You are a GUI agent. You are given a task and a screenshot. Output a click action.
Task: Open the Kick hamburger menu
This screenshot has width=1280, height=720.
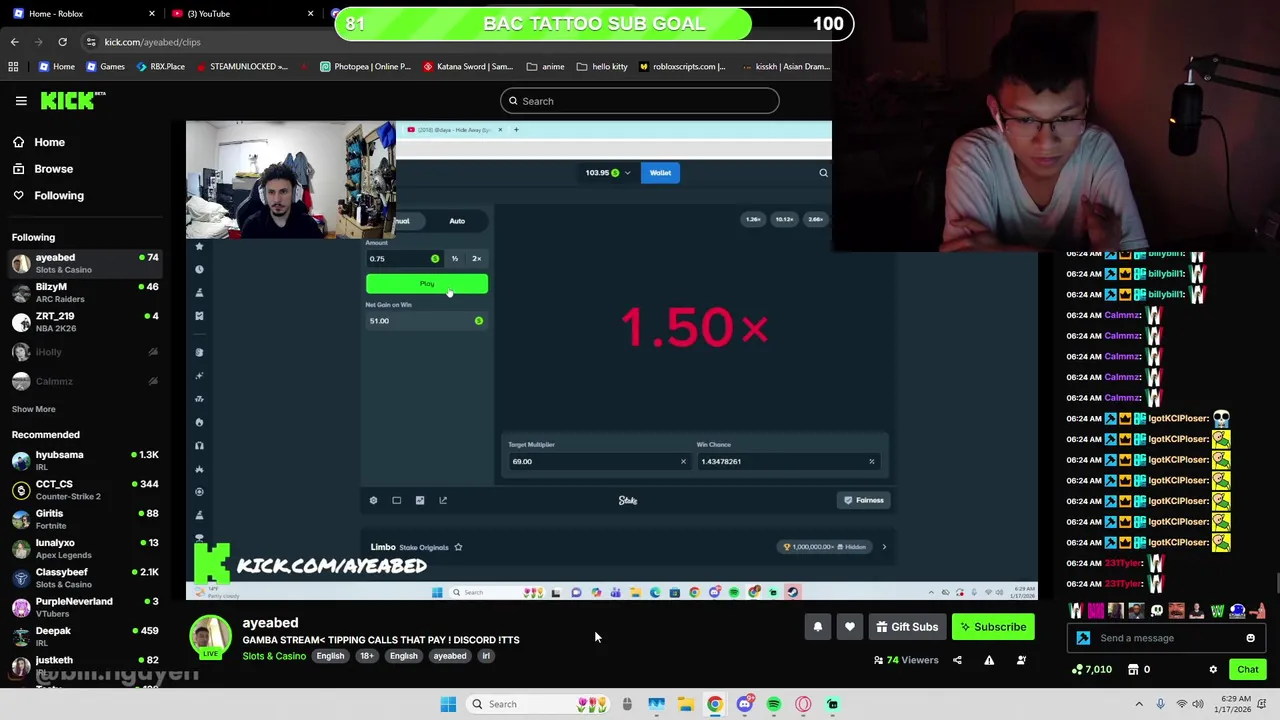[x=21, y=101]
